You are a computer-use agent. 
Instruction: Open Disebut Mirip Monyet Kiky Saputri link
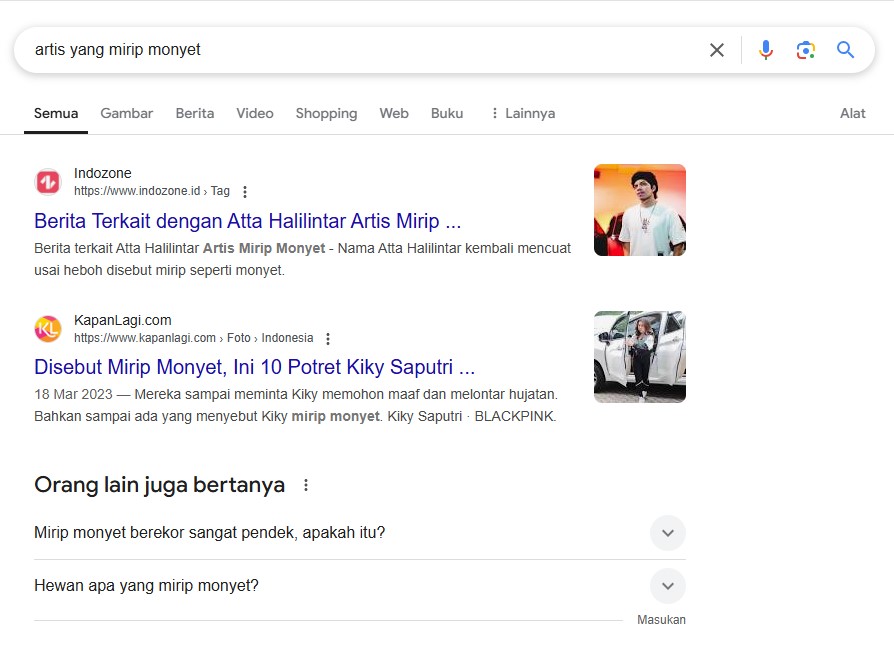(254, 368)
